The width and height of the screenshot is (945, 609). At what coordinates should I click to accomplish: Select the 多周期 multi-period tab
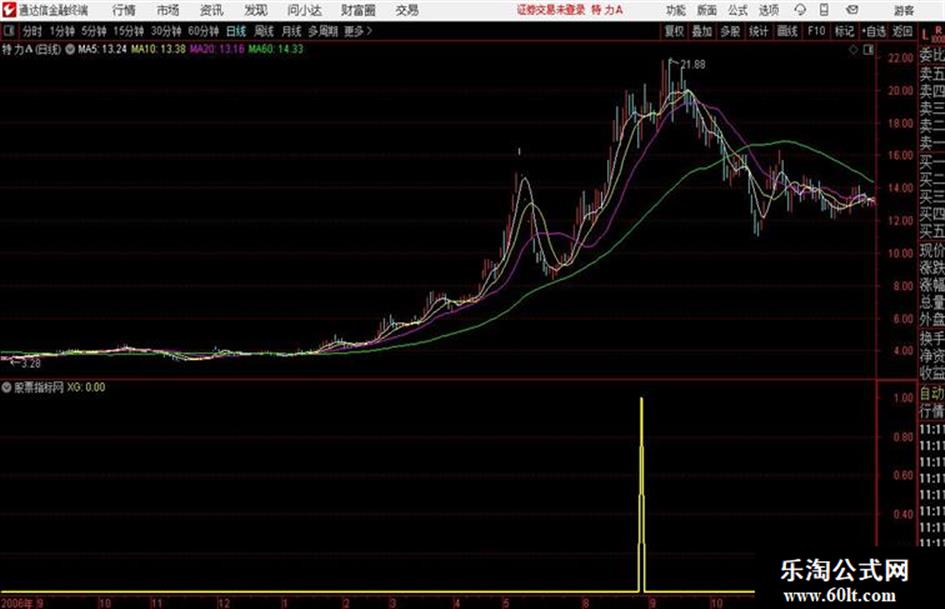point(323,31)
